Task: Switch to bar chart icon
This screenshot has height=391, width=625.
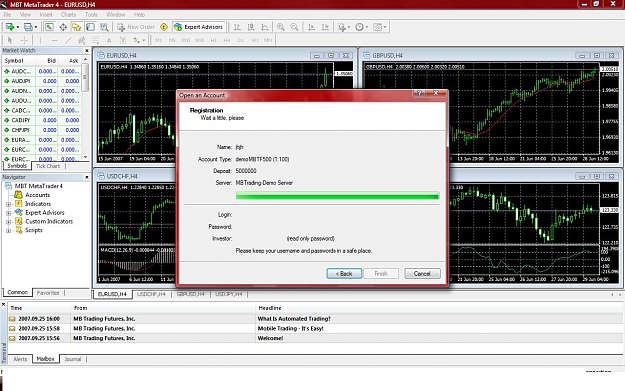Action: [237, 27]
